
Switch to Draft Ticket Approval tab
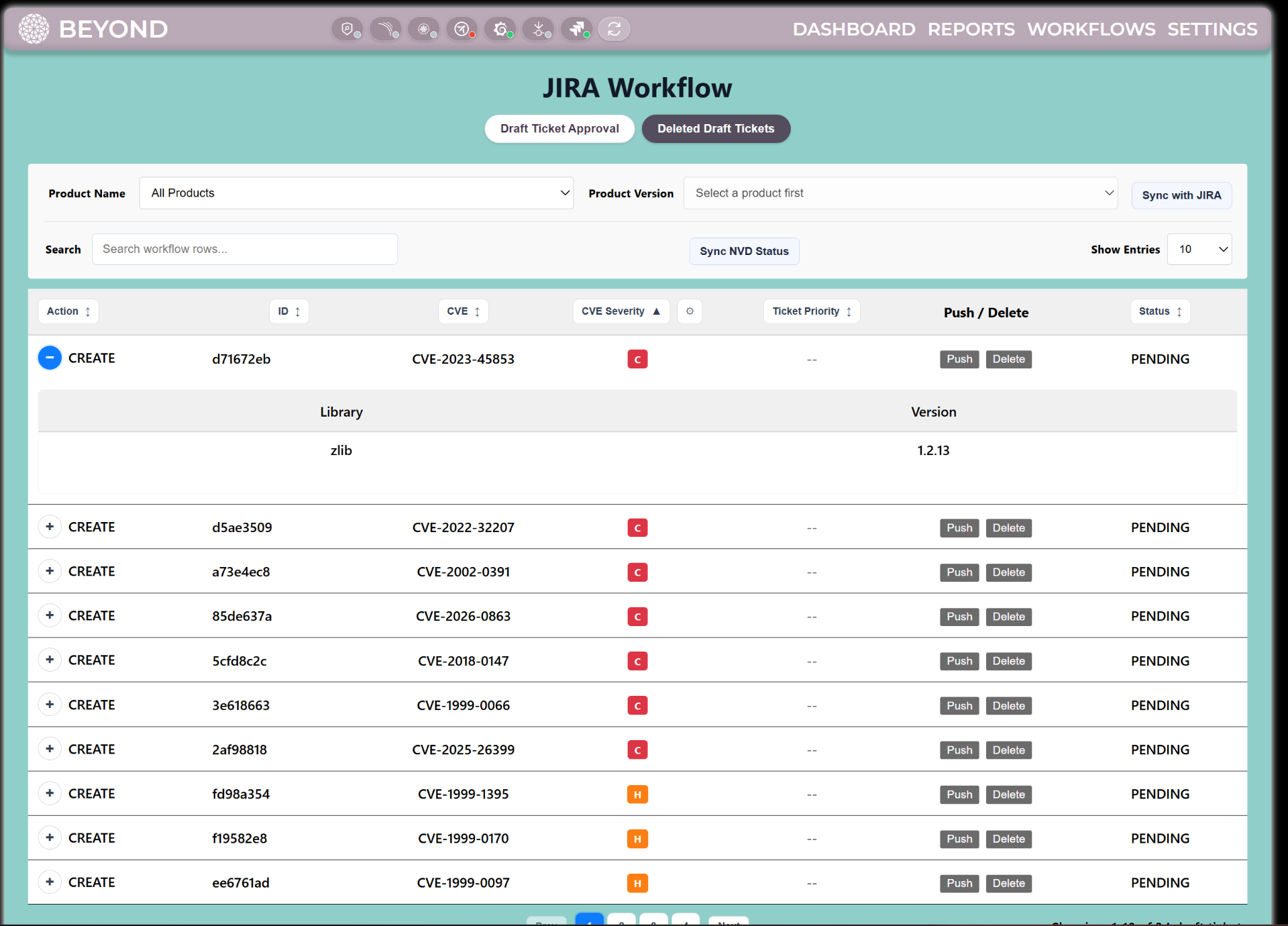559,129
